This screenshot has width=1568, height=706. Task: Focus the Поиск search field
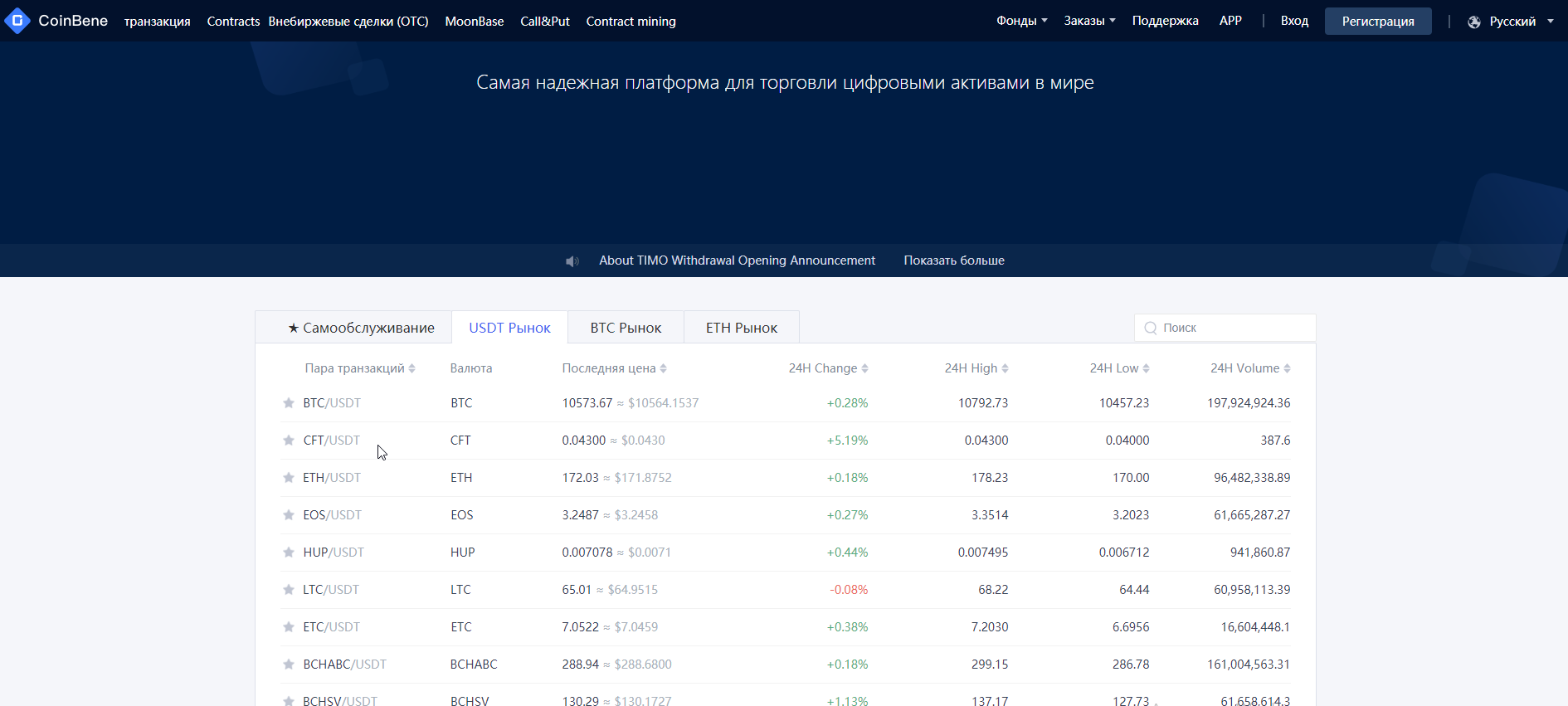coord(1225,328)
